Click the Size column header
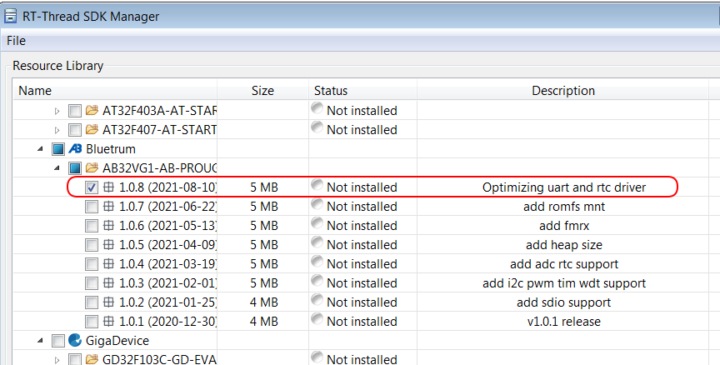 263,90
